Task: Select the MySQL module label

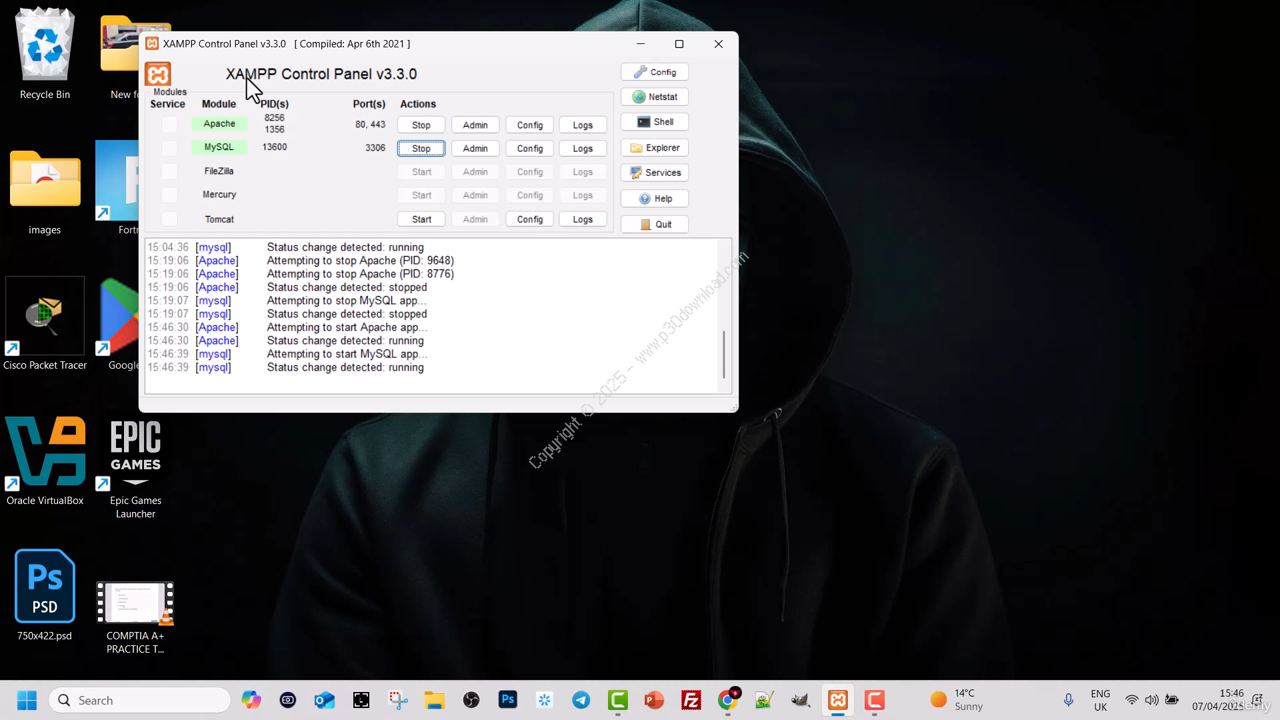Action: pyautogui.click(x=219, y=147)
